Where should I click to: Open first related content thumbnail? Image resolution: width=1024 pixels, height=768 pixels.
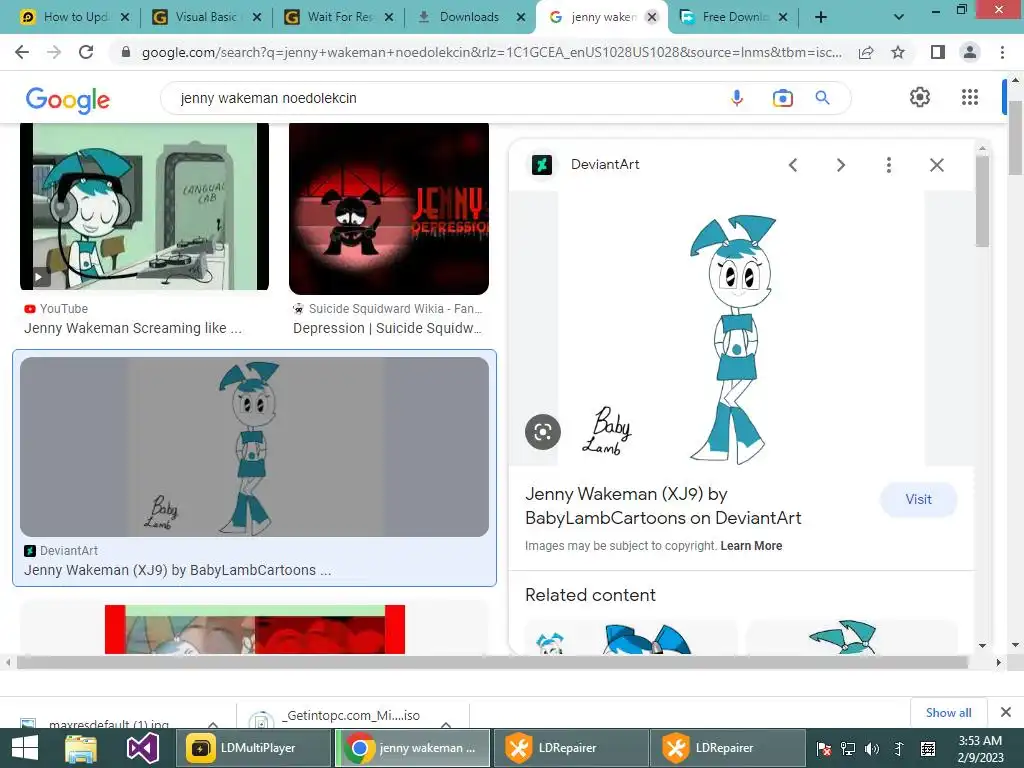630,636
